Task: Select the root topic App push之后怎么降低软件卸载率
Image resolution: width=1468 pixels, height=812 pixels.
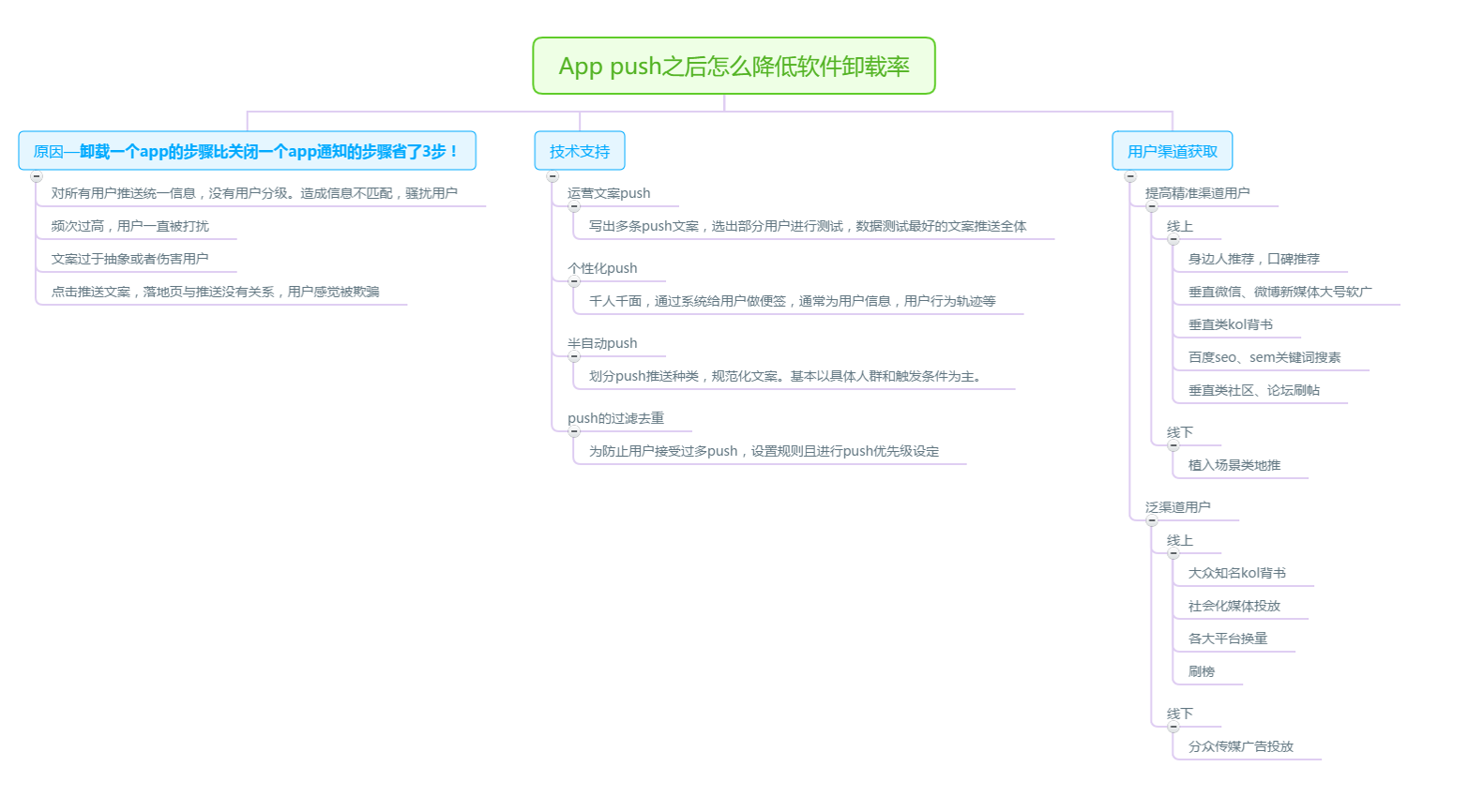Action: coord(734,67)
